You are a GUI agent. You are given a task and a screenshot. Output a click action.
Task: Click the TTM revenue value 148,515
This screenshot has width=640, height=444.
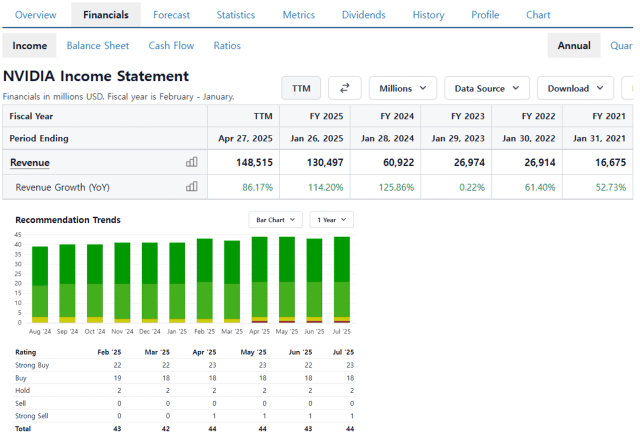tap(254, 162)
